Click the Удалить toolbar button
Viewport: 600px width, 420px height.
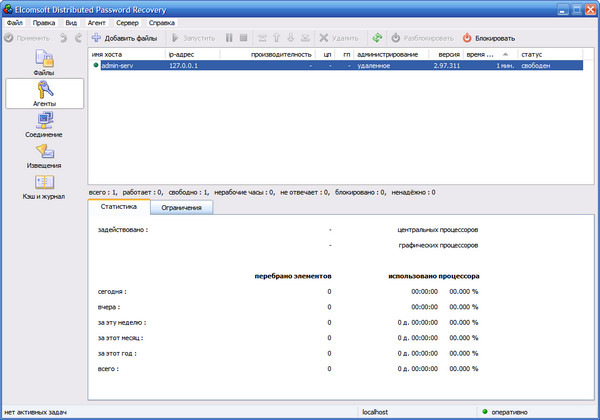pyautogui.click(x=337, y=37)
